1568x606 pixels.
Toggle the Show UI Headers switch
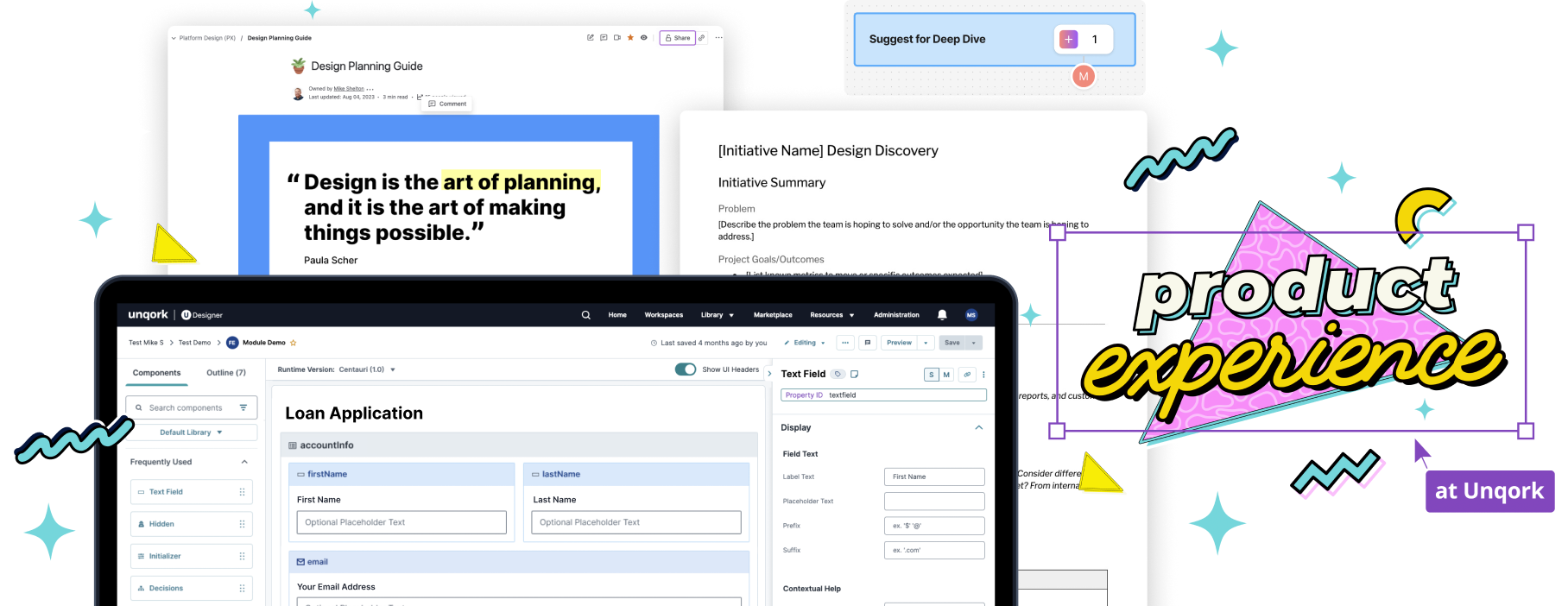click(x=686, y=369)
